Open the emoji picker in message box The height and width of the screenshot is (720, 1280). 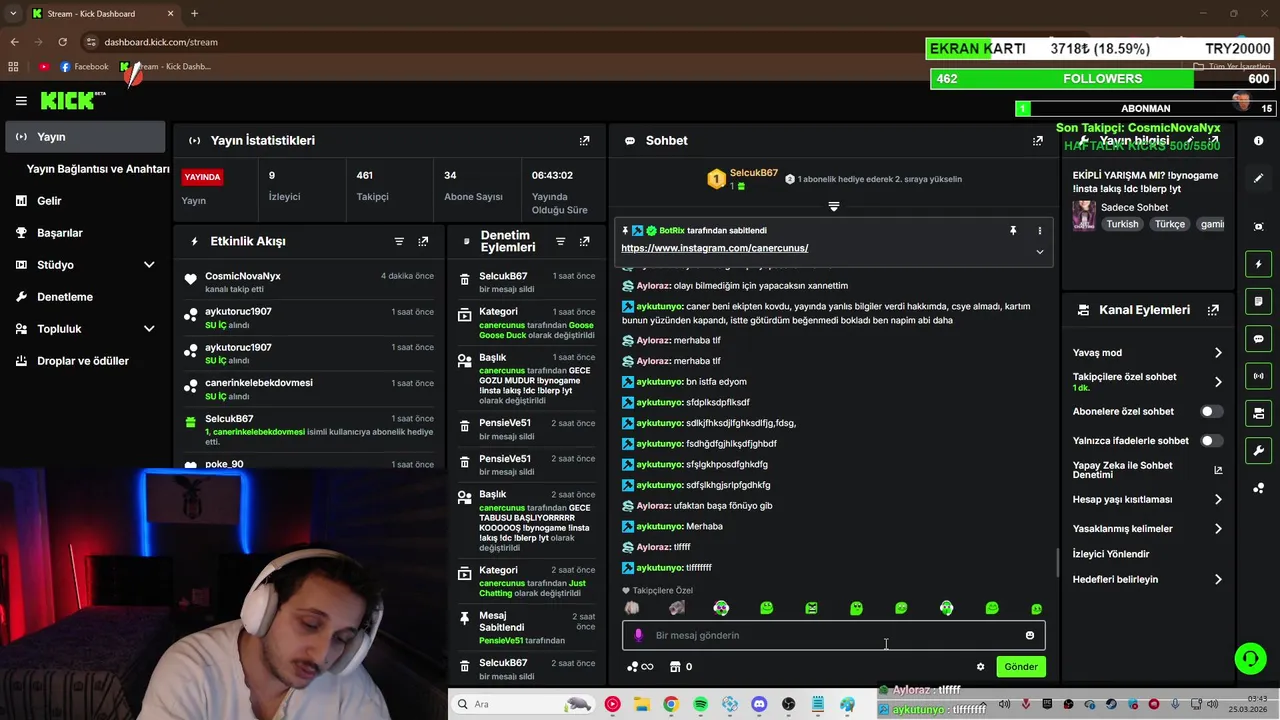click(x=1030, y=635)
